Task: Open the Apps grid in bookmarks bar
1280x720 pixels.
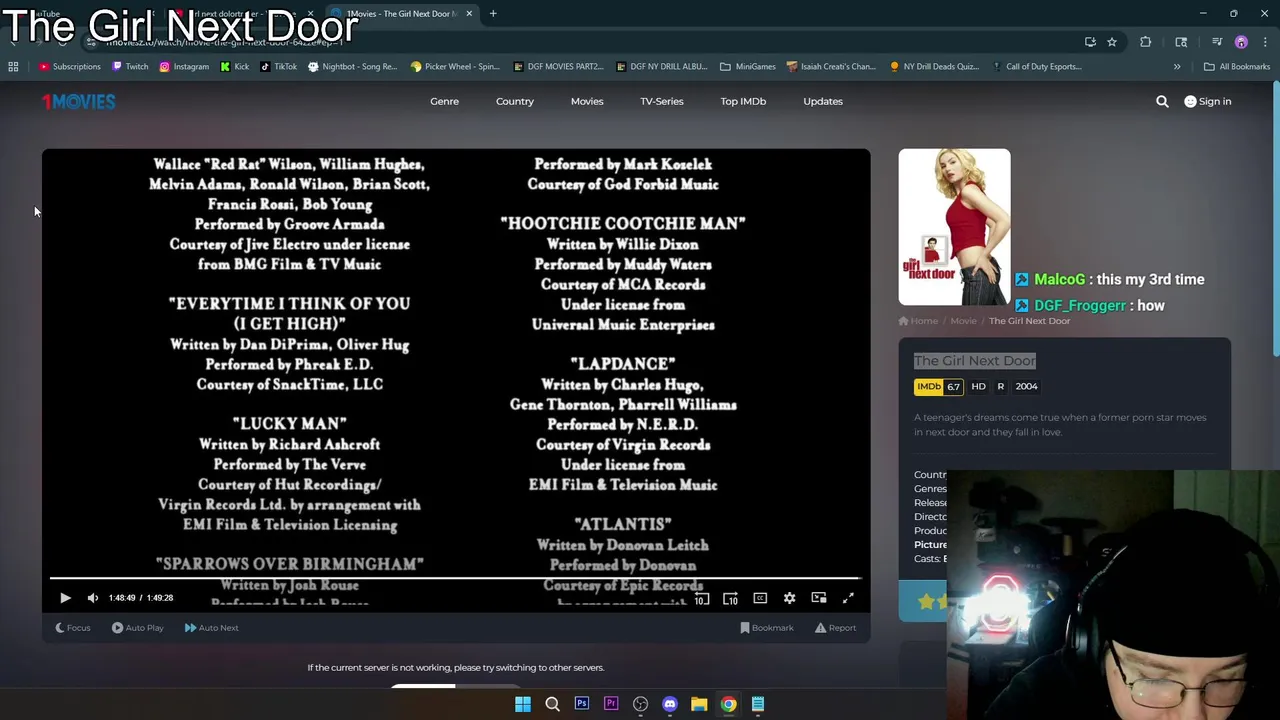Action: (13, 67)
